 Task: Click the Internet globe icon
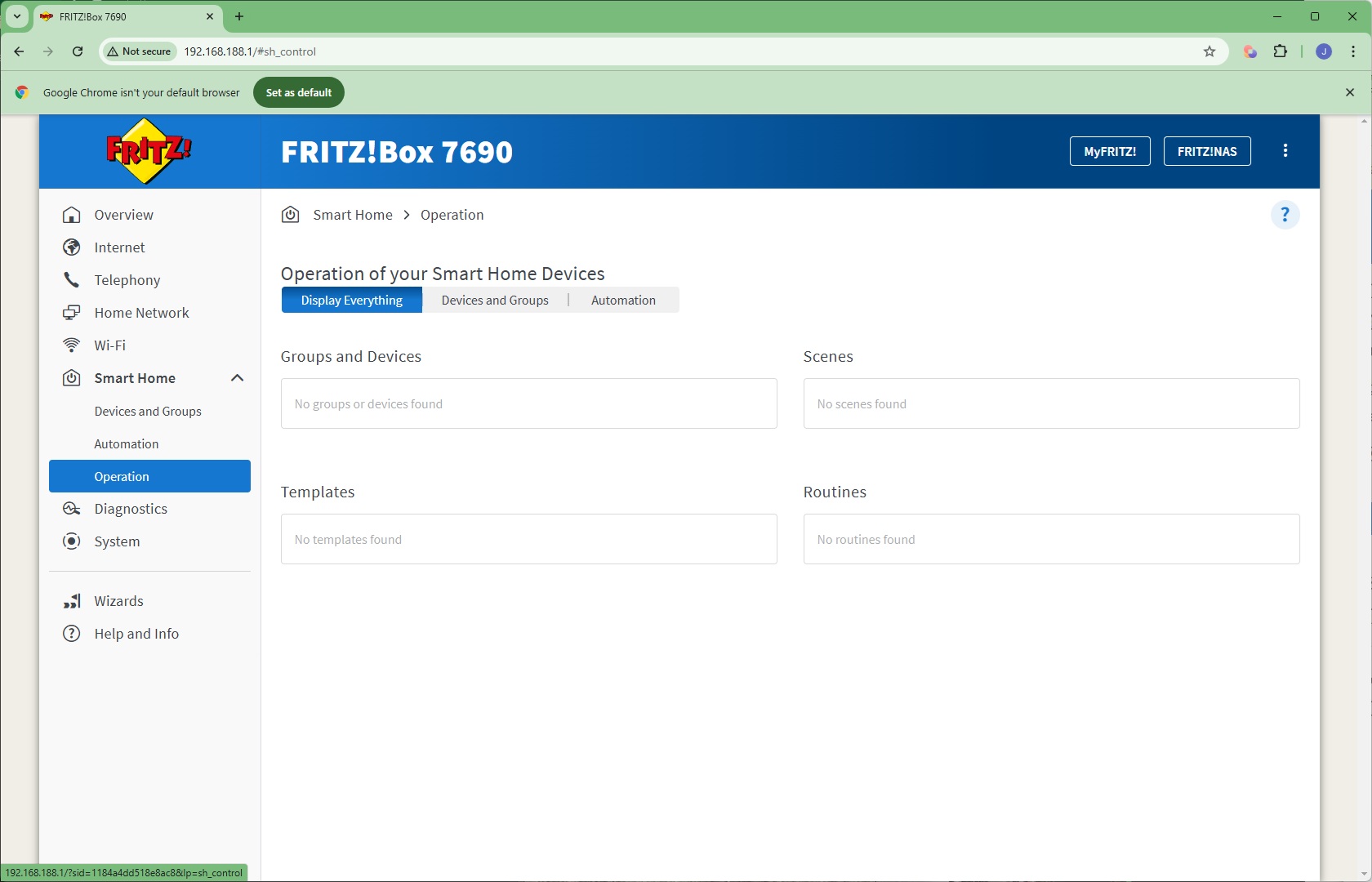coord(72,247)
